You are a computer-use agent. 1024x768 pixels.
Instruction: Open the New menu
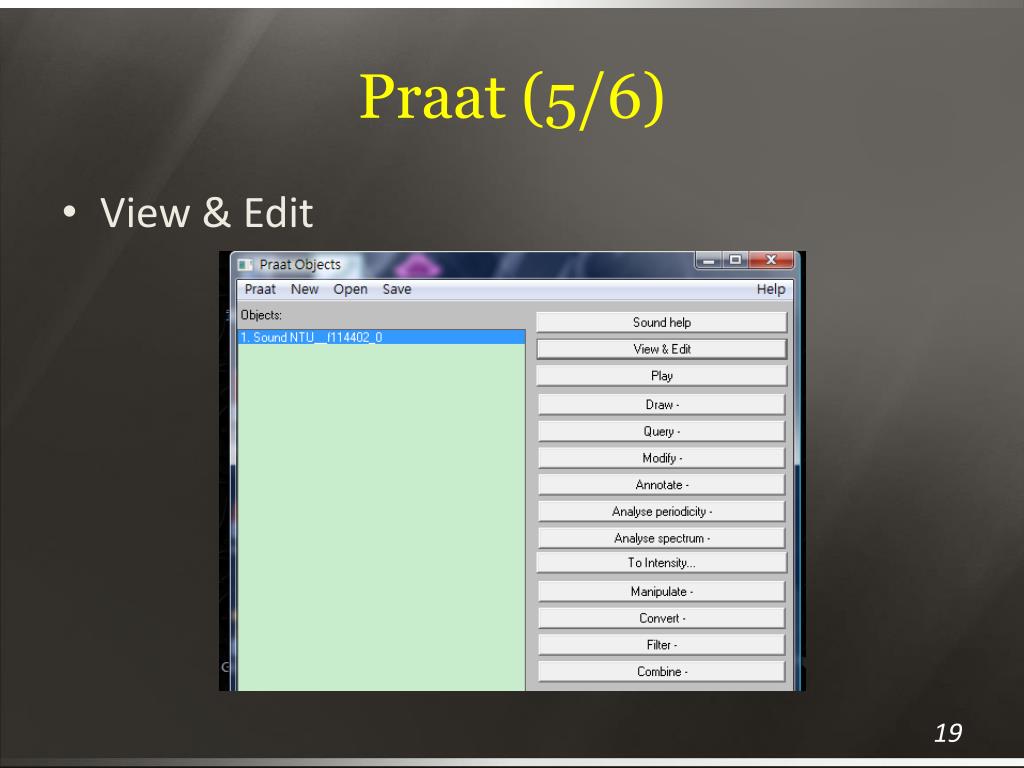(x=304, y=289)
